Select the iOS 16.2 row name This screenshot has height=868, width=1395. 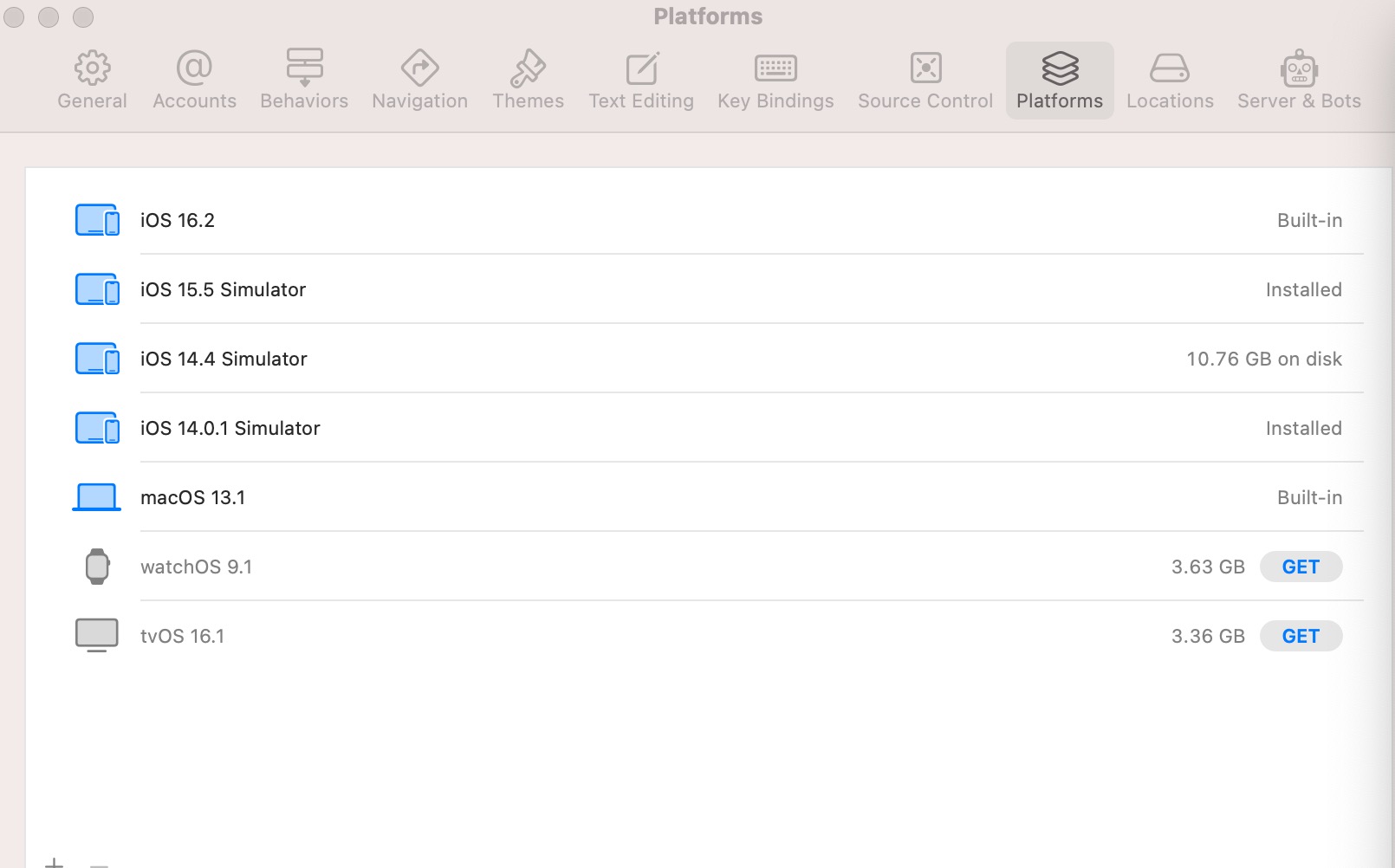coord(178,220)
